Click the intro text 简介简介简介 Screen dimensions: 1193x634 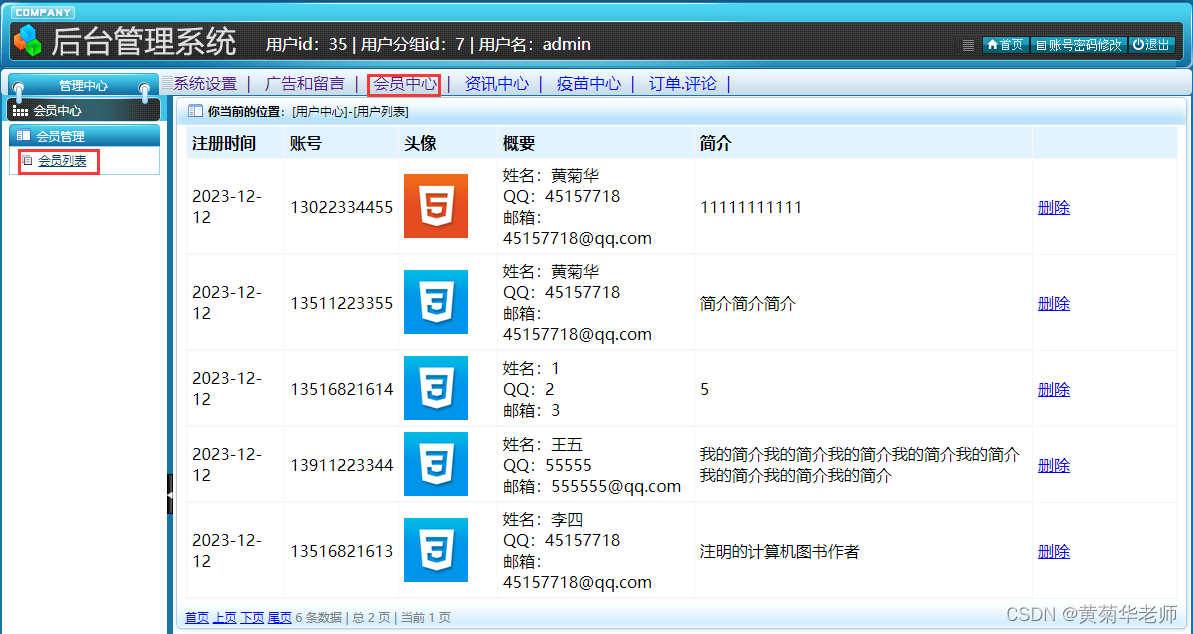pos(747,304)
